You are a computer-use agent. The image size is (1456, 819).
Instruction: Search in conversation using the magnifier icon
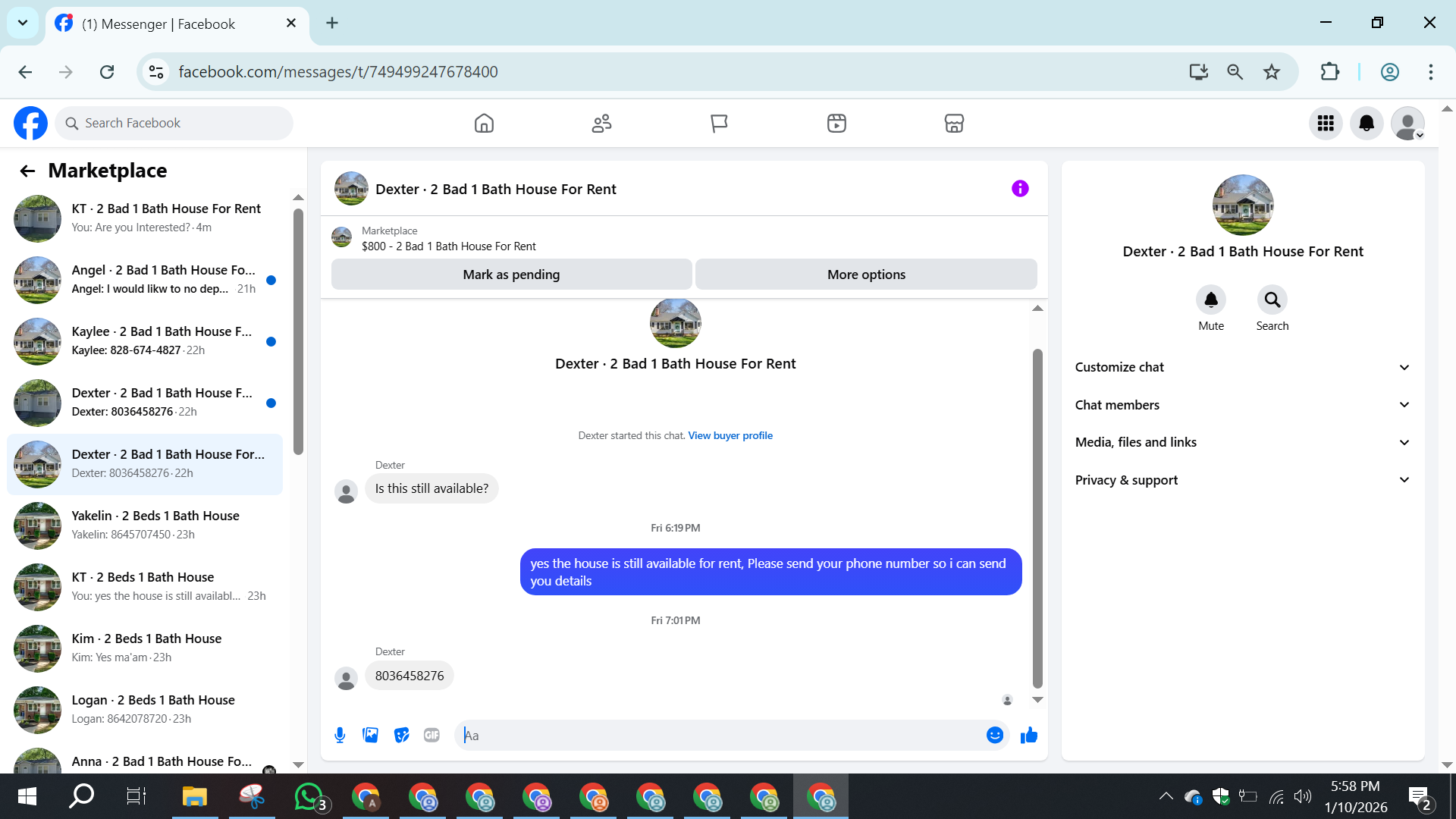click(1272, 300)
